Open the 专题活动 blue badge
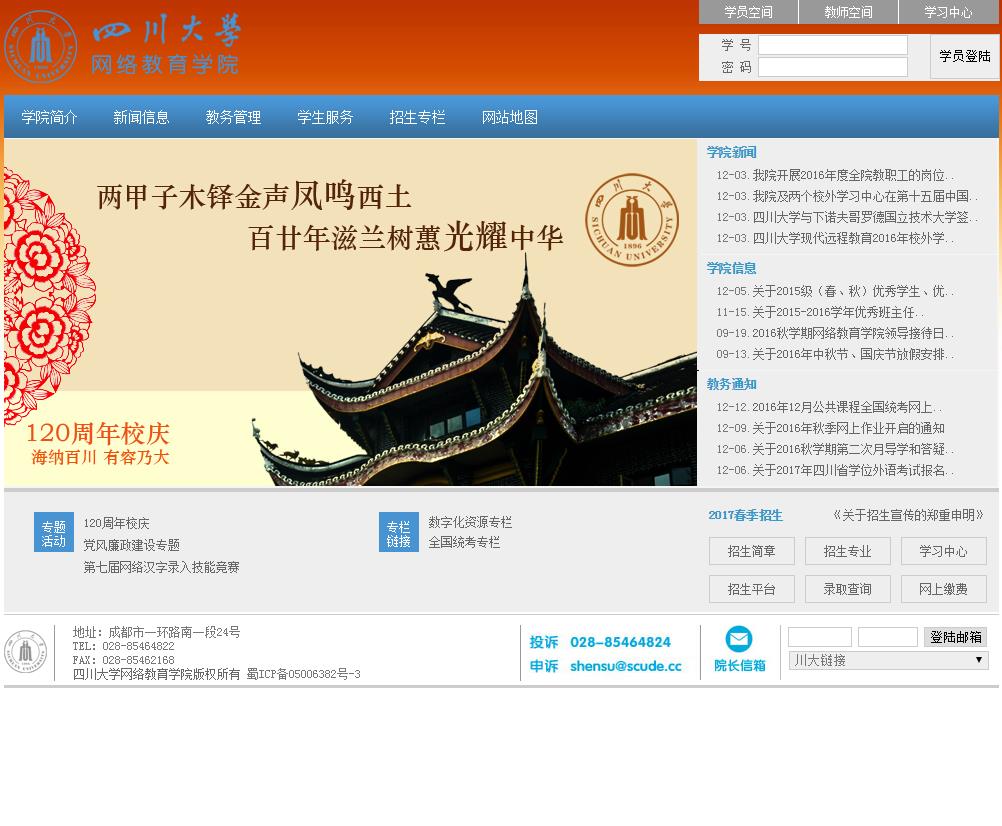1002x826 pixels. [x=54, y=532]
